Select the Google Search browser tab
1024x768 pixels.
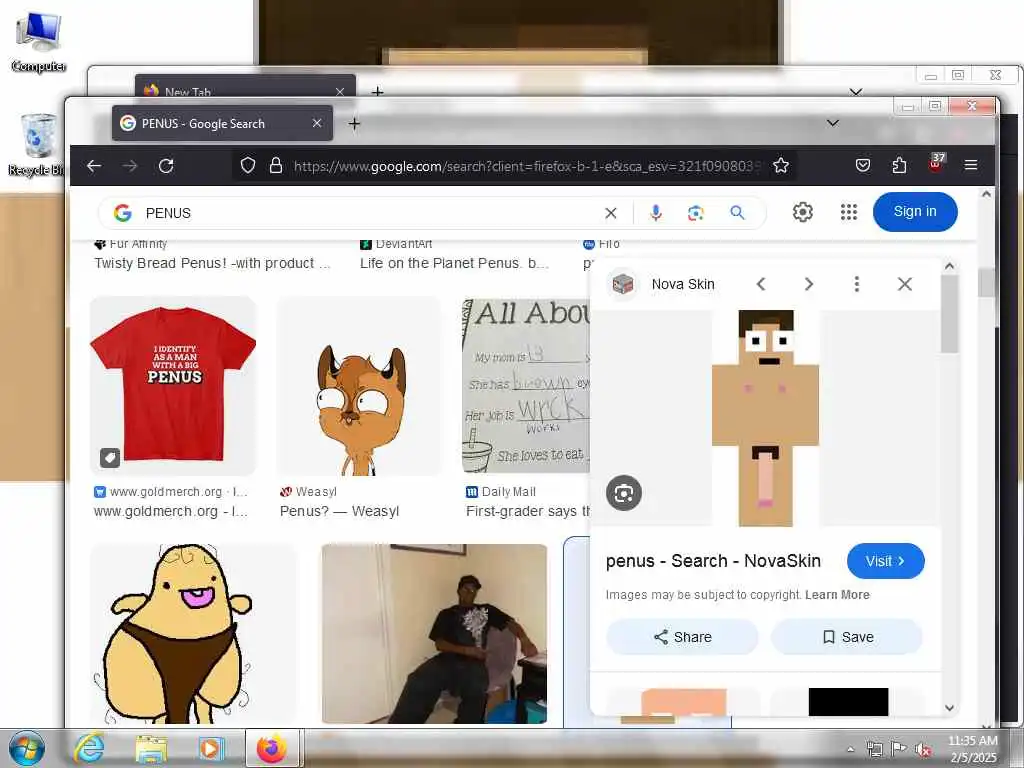point(222,123)
